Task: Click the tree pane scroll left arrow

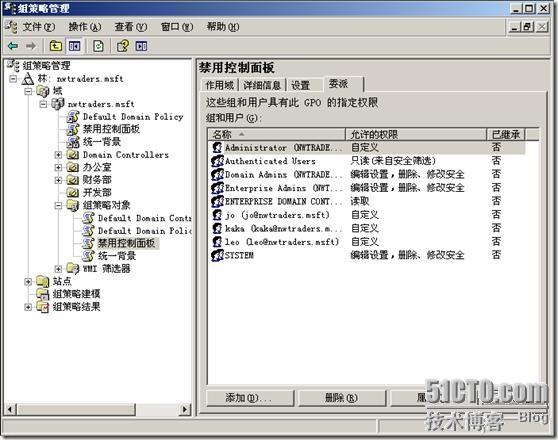Action: click(x=10, y=409)
